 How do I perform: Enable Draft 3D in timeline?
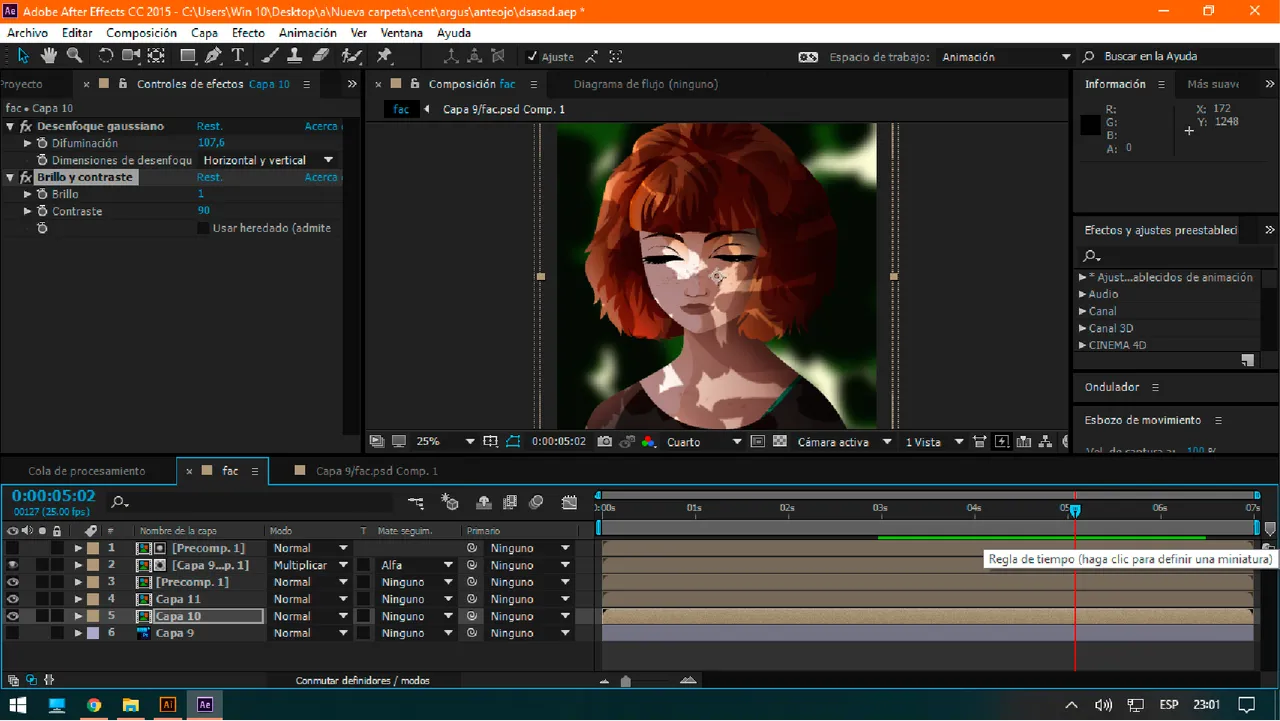pyautogui.click(x=450, y=502)
